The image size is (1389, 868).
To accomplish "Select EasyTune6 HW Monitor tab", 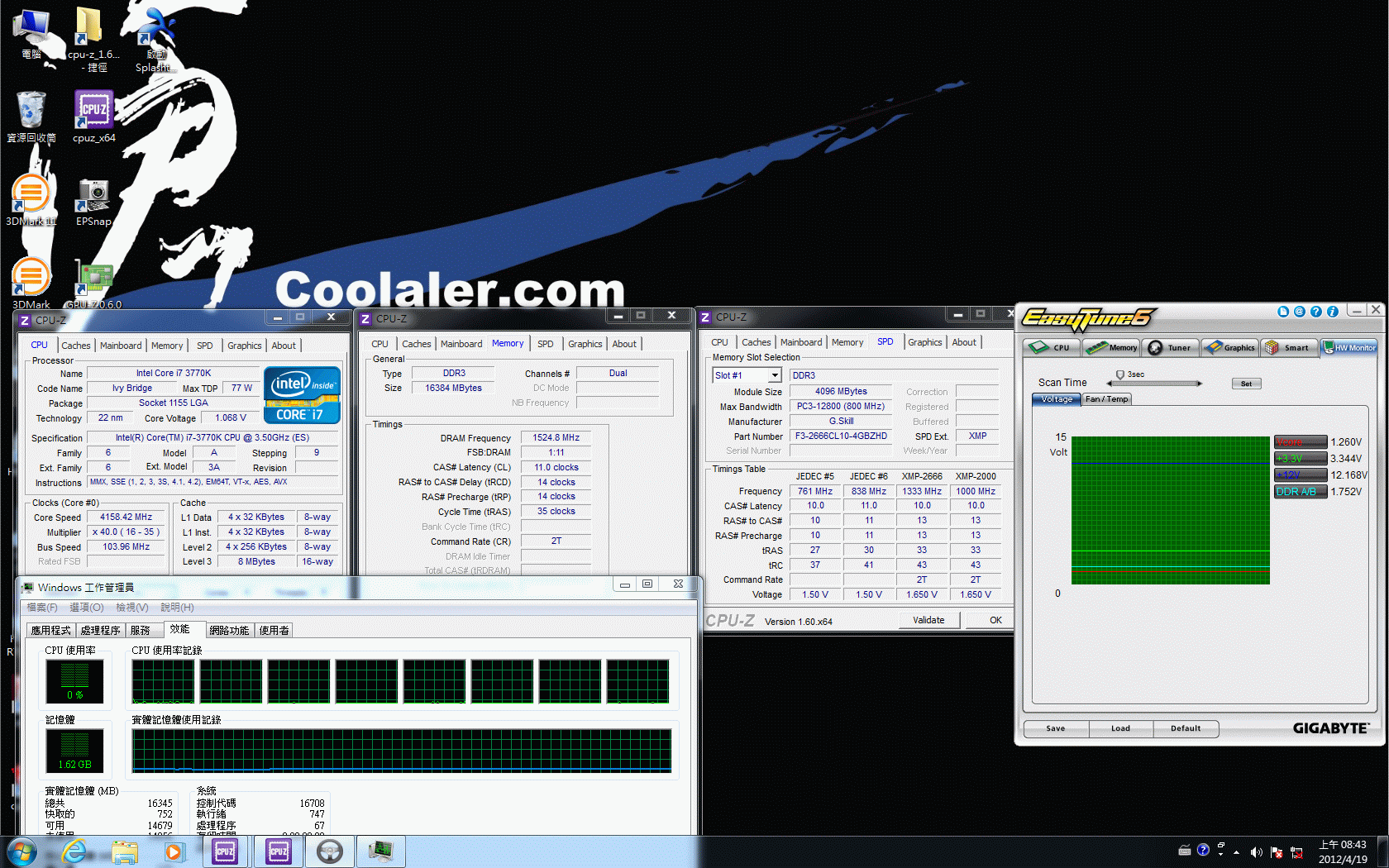I will 1348,347.
